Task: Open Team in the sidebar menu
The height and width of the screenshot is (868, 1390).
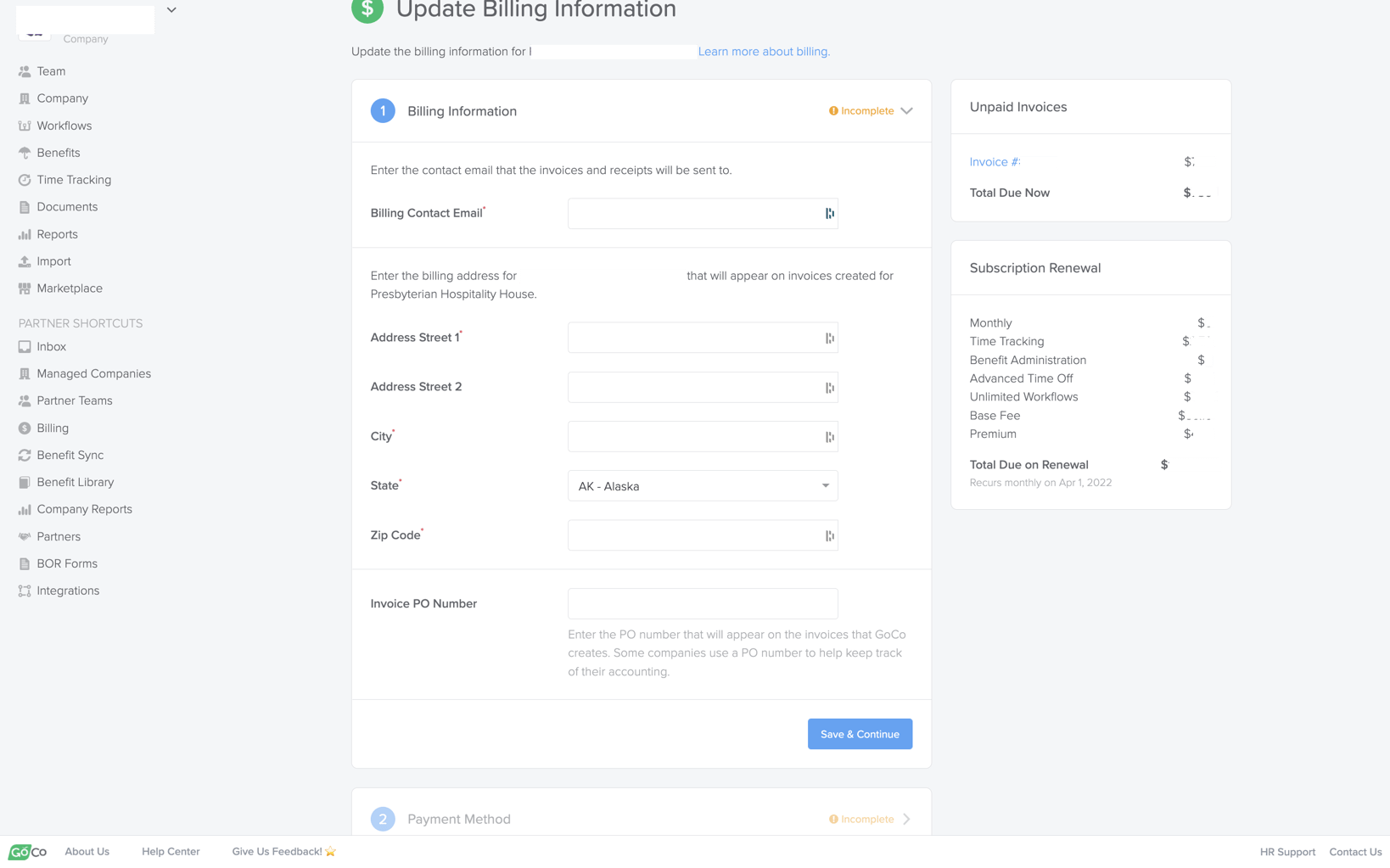Action: click(51, 71)
